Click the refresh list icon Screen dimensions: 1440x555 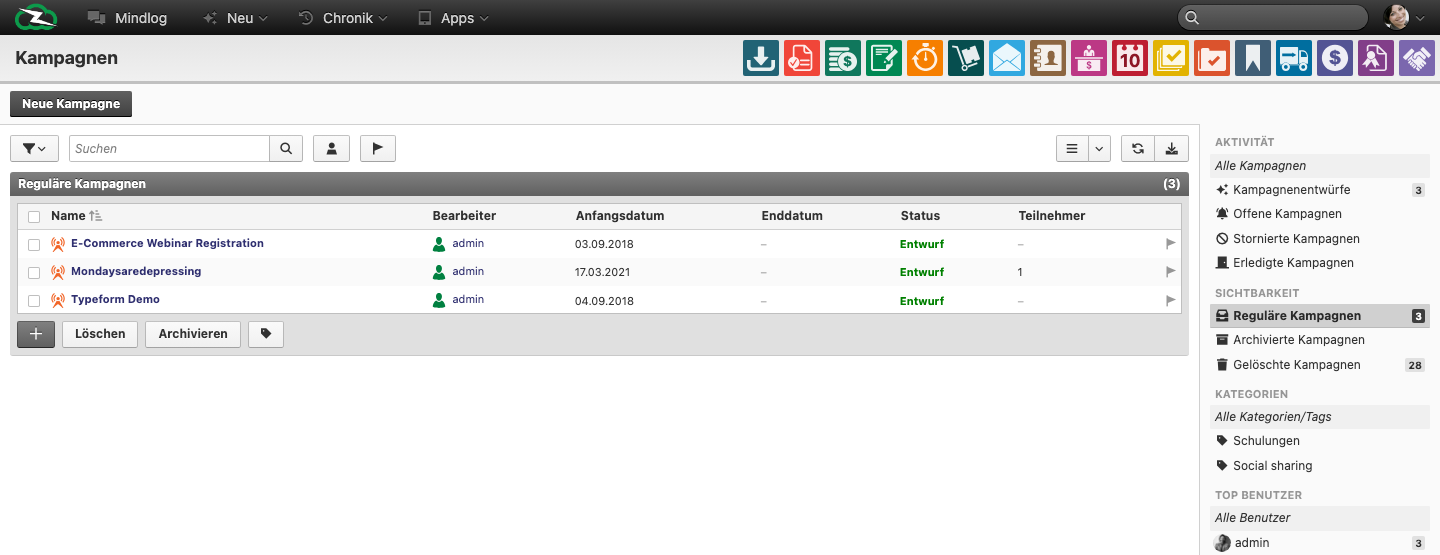(x=1138, y=148)
